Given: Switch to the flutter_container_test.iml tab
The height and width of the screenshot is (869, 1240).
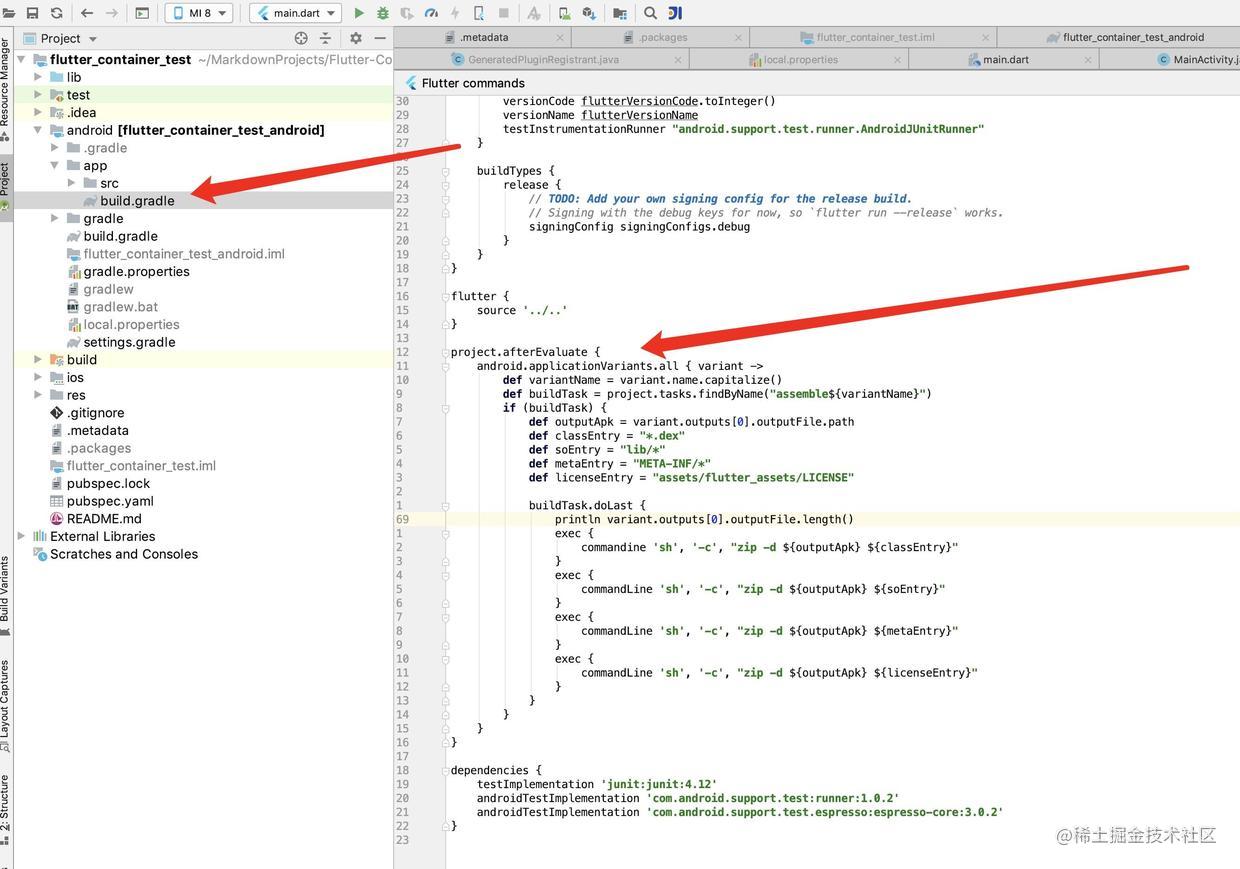Looking at the screenshot, I should click(x=875, y=37).
